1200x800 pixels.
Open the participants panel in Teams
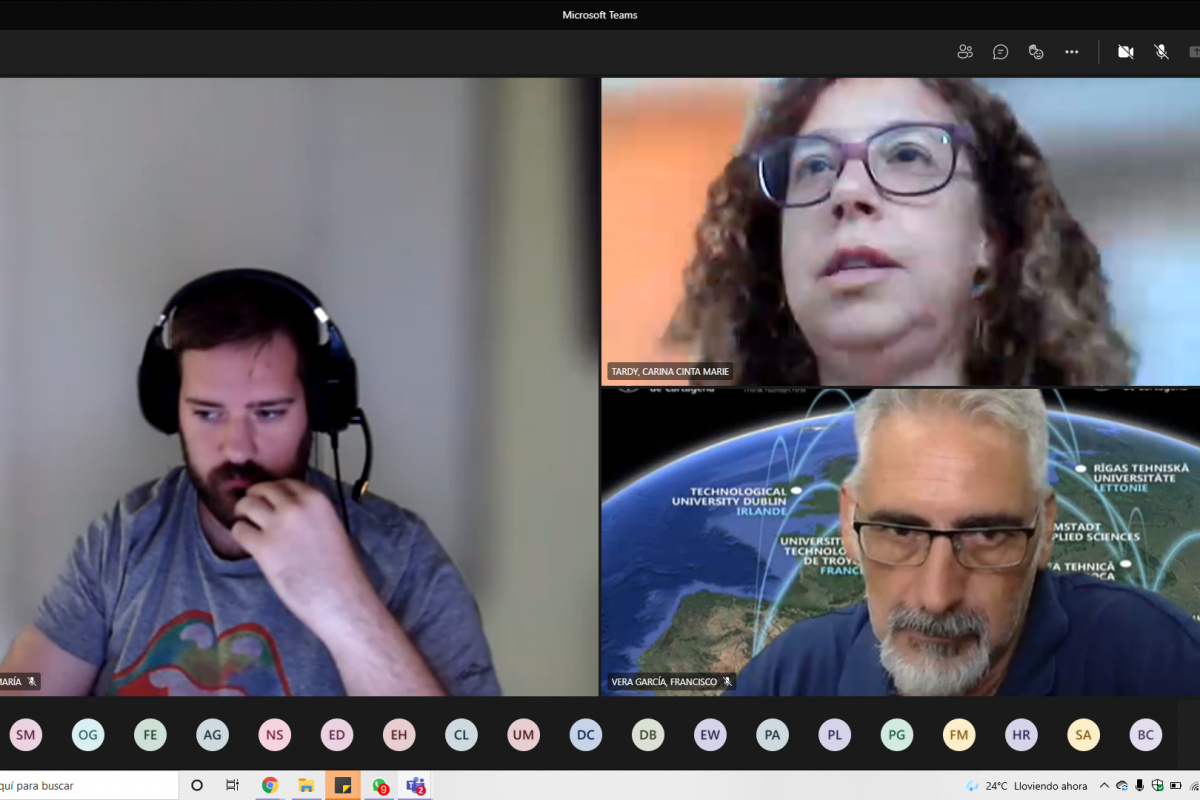pyautogui.click(x=965, y=52)
